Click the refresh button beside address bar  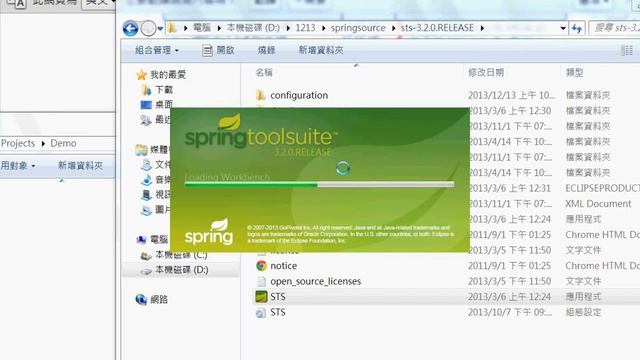point(577,28)
